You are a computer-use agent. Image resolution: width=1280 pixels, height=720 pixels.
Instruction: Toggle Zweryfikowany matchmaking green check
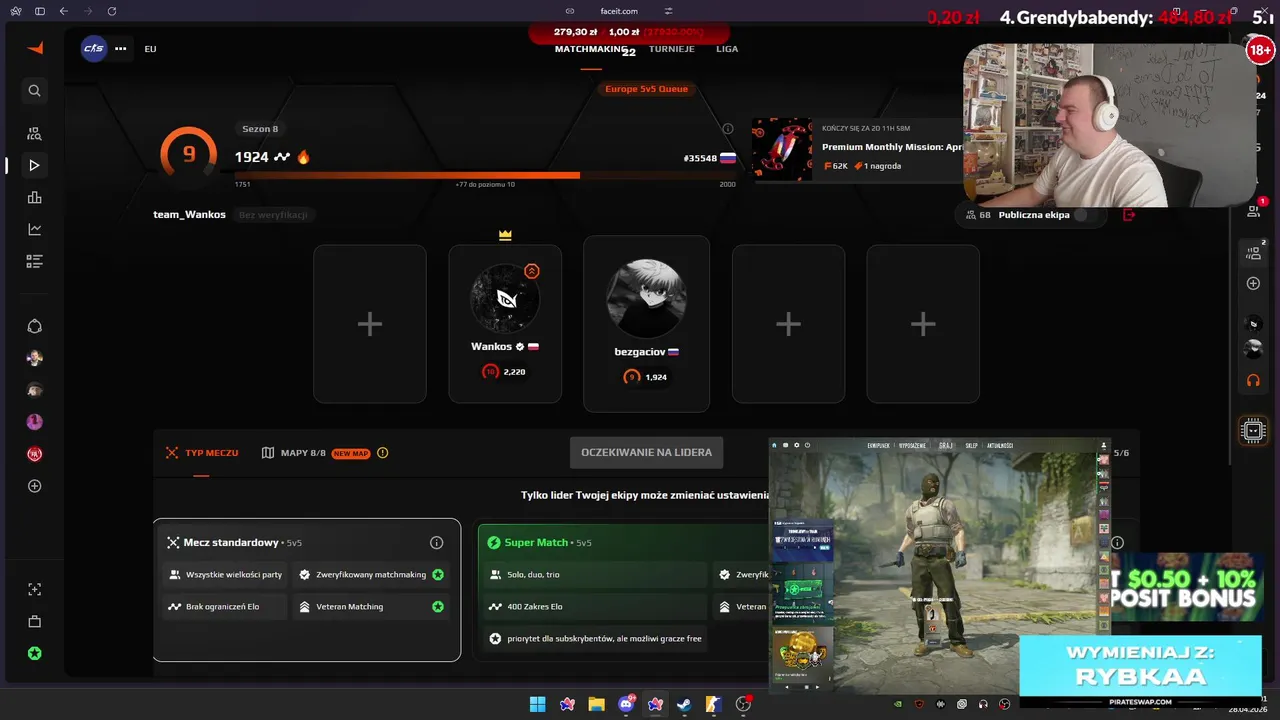[438, 575]
